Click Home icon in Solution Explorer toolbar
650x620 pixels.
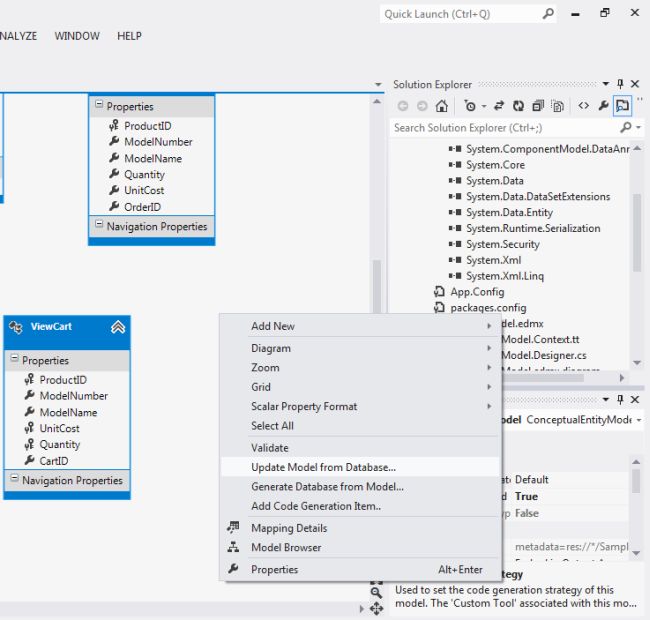pos(441,106)
